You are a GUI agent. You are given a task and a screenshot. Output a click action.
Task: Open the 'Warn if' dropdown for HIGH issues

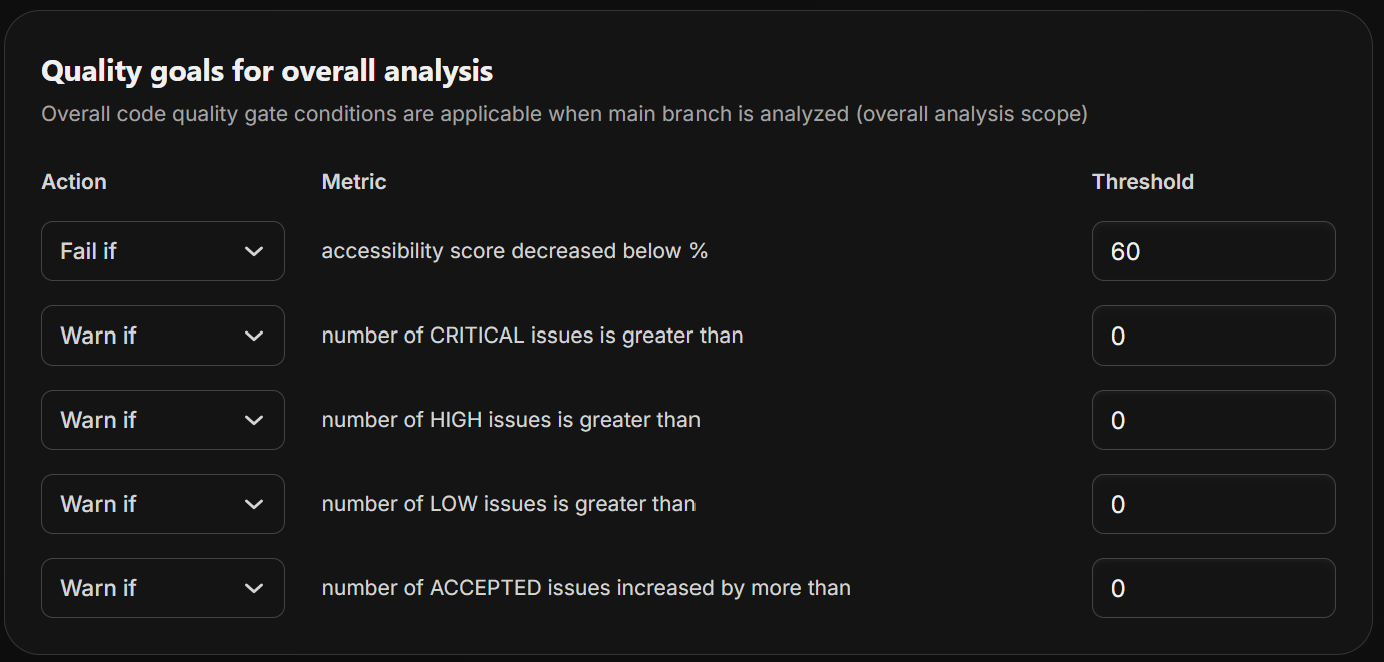162,420
